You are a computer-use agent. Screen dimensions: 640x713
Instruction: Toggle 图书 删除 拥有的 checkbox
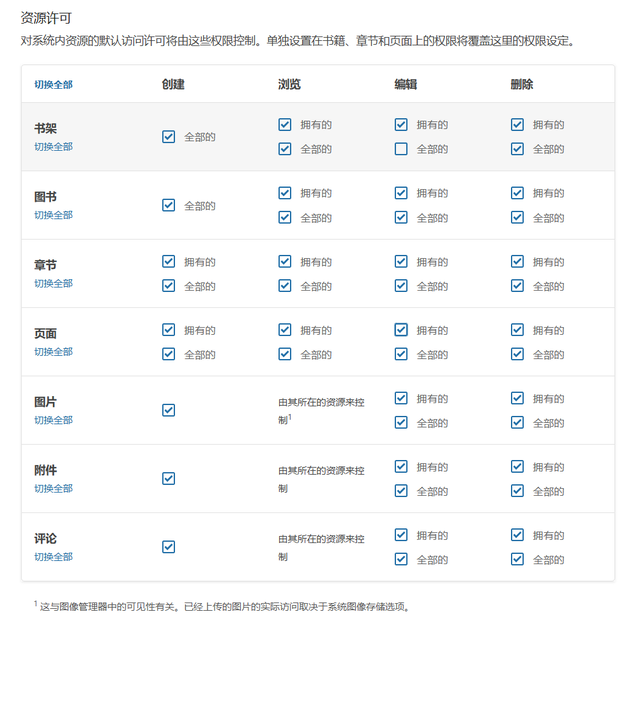[517, 193]
